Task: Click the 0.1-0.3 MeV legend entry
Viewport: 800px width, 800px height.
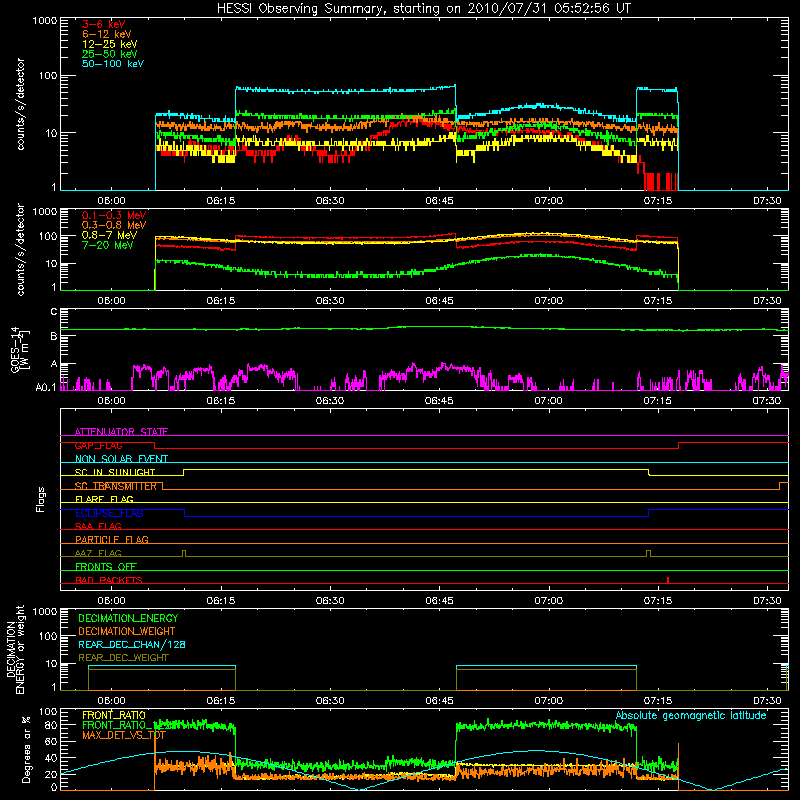Action: 114,215
